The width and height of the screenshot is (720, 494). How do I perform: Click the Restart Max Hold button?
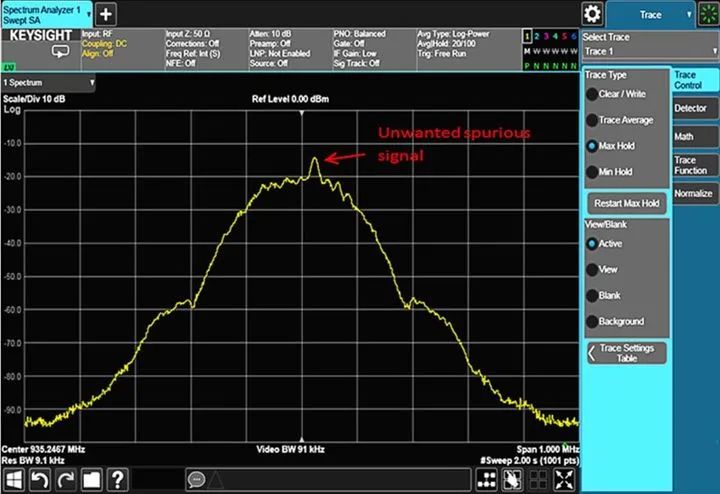(627, 203)
